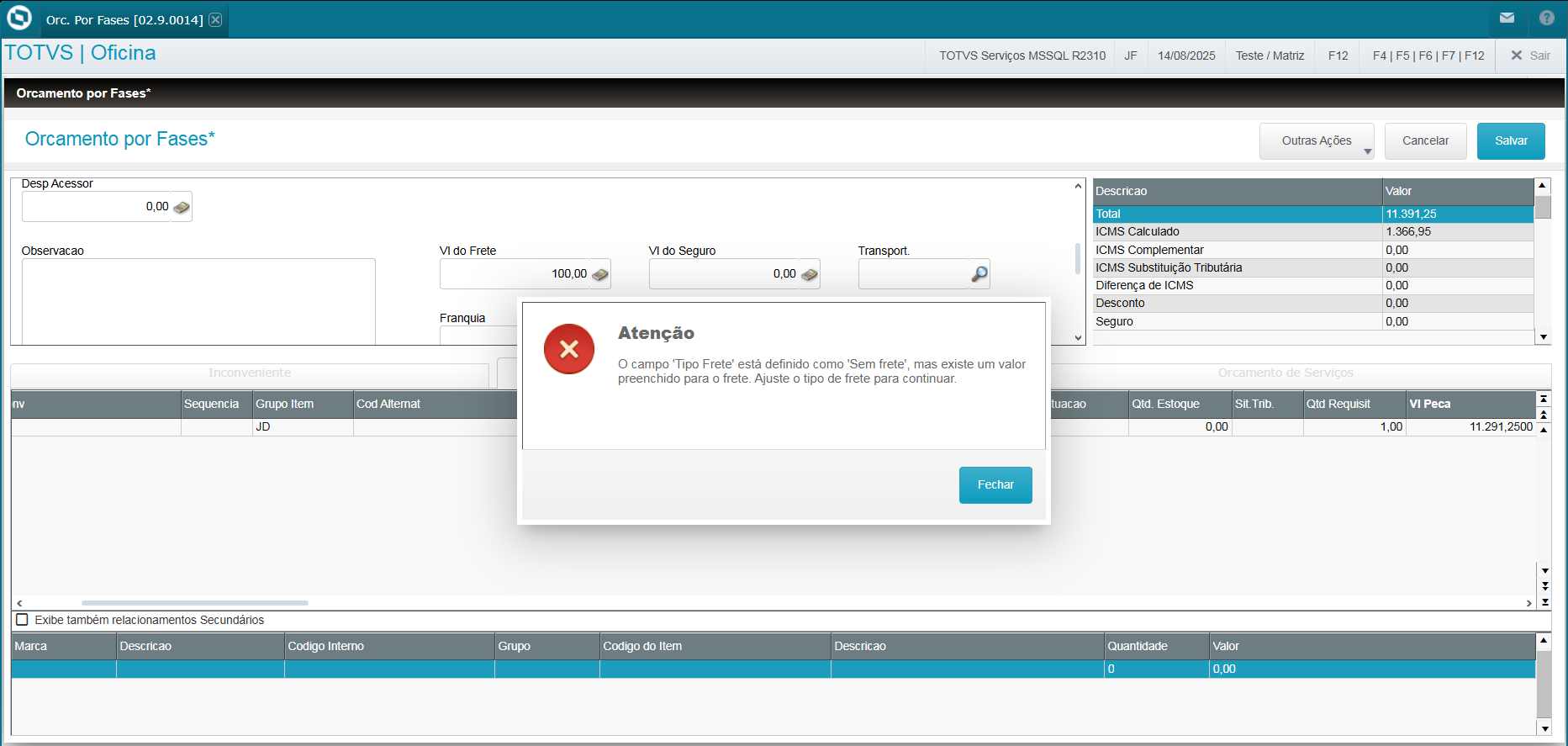Click the Grupo Item column header
Viewport: 1568px width, 746px height.
click(x=303, y=405)
